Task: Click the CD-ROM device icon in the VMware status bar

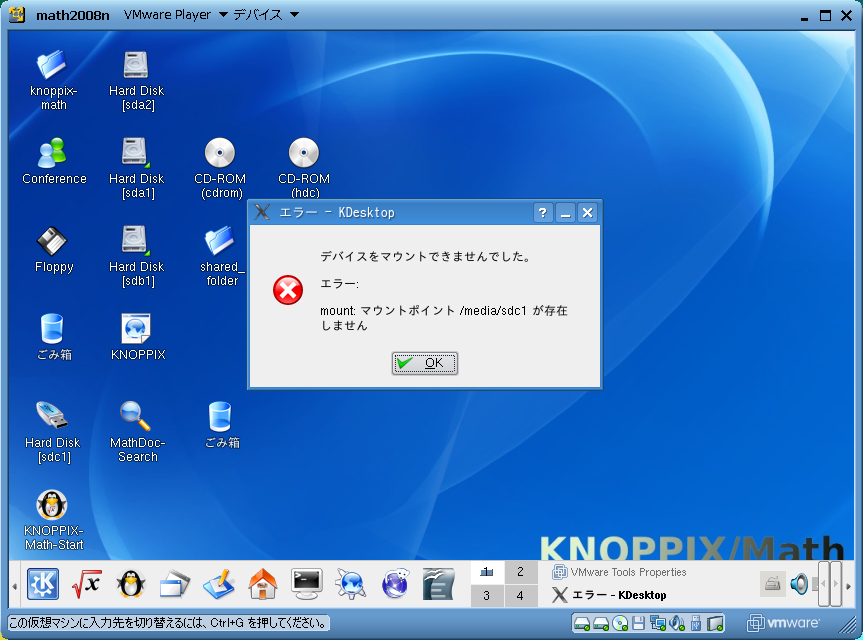Action: pos(620,623)
